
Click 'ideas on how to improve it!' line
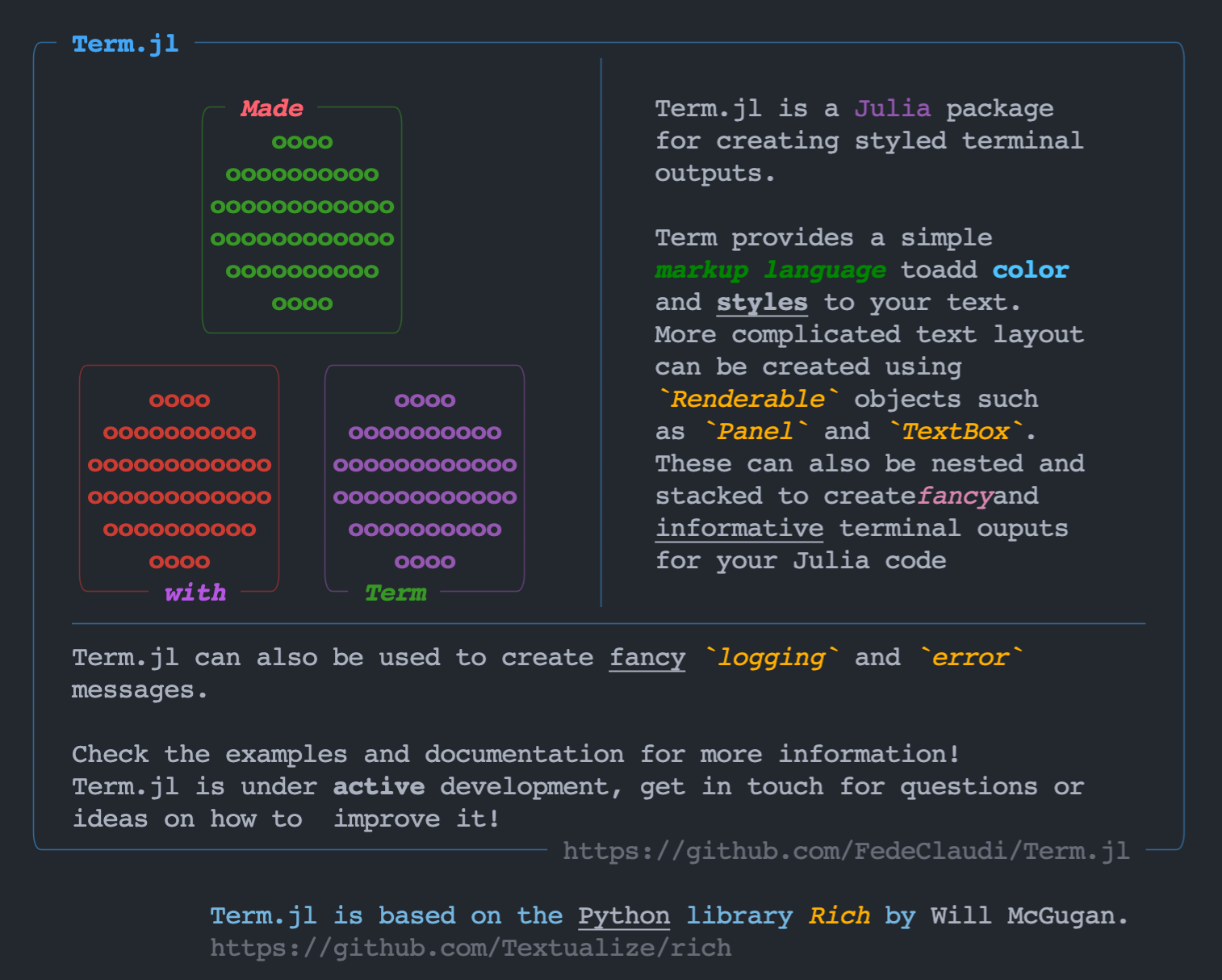point(287,819)
